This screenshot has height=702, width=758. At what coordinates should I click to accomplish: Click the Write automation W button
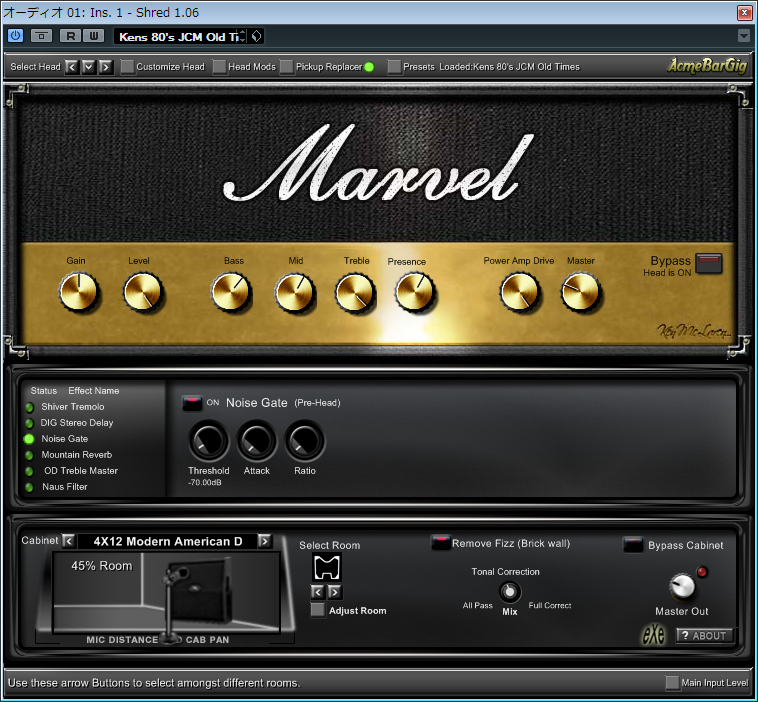pyautogui.click(x=93, y=36)
